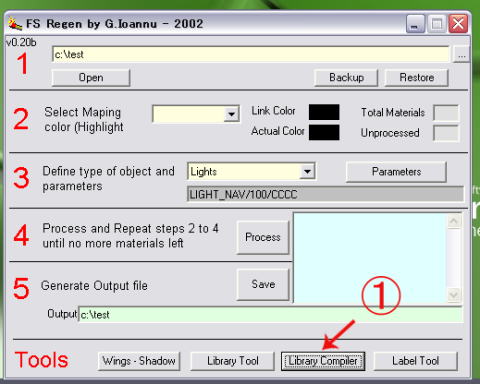
Task: Open the Wings - Shadow tool
Action: click(139, 361)
